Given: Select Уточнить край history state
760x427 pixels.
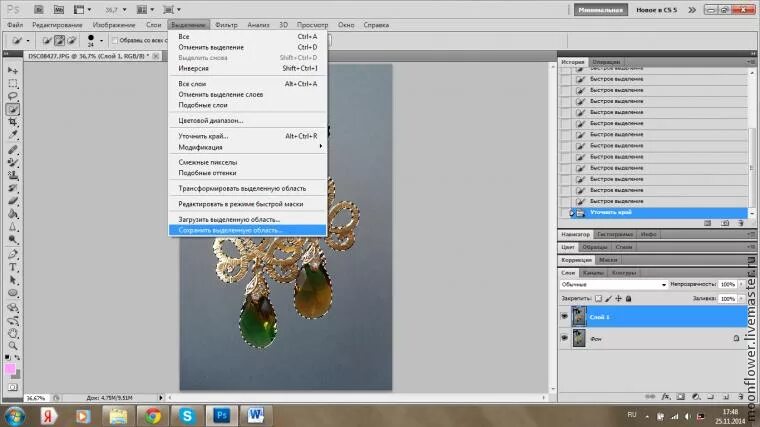Looking at the screenshot, I should (x=658, y=212).
